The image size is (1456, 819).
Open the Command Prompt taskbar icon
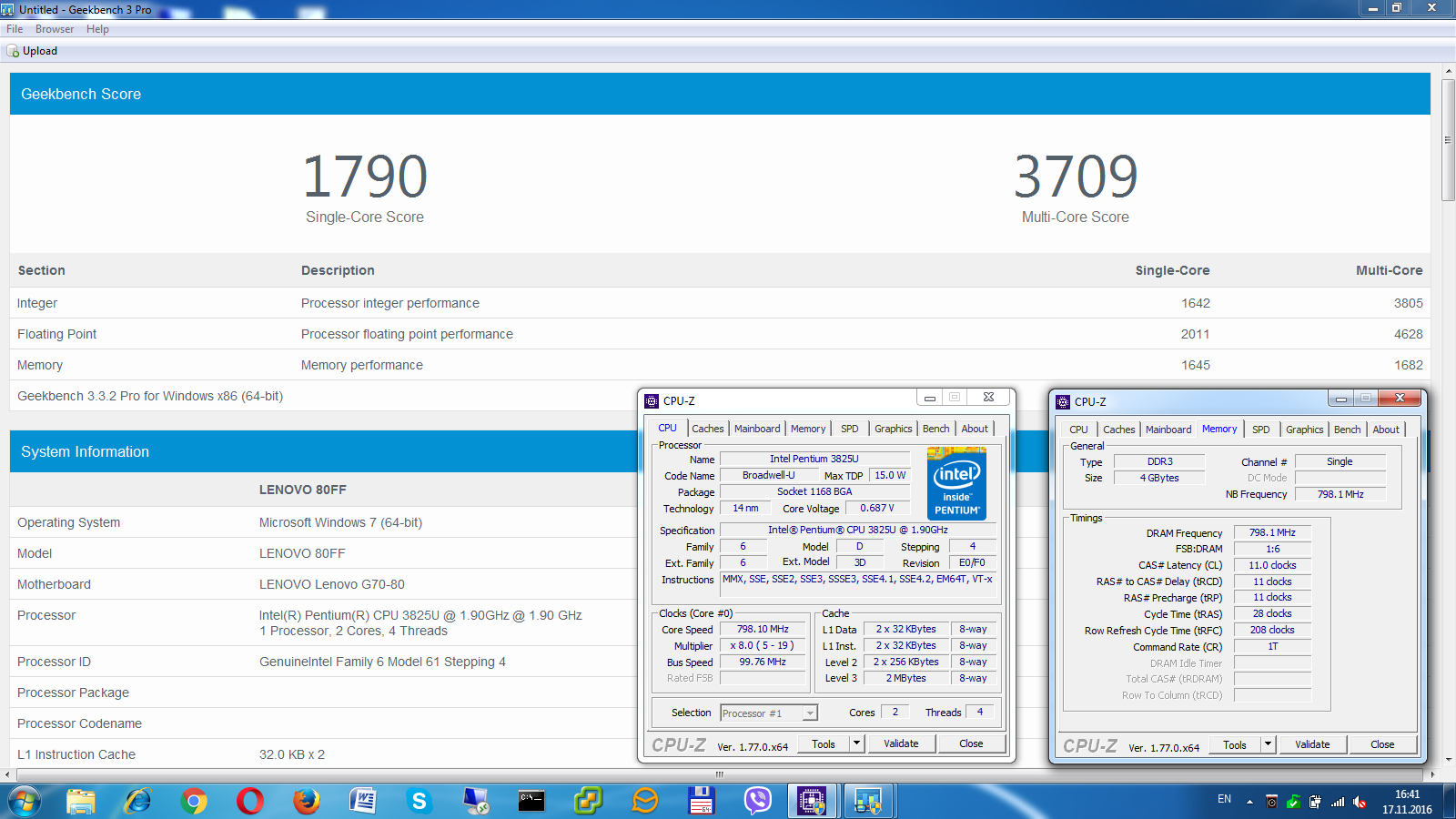pos(531,801)
